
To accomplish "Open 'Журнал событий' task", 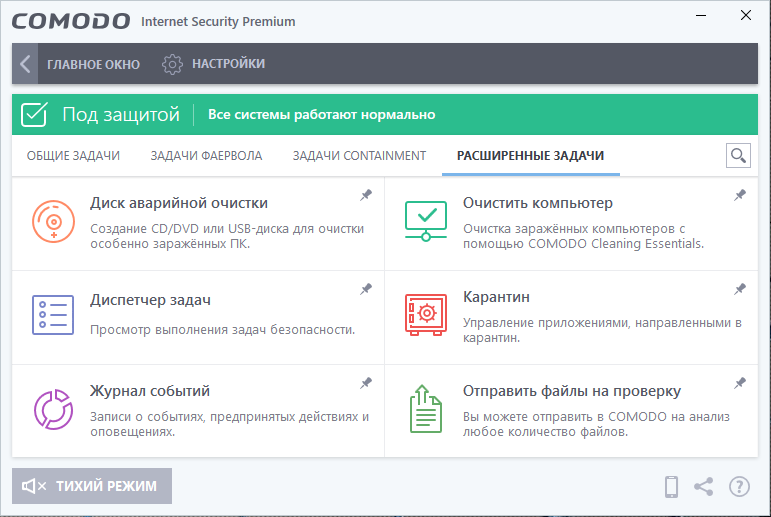I will point(150,391).
